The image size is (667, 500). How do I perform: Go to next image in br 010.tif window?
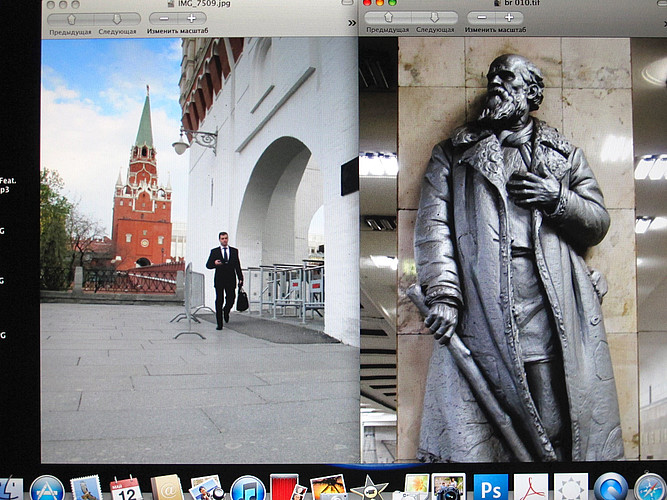(435, 17)
